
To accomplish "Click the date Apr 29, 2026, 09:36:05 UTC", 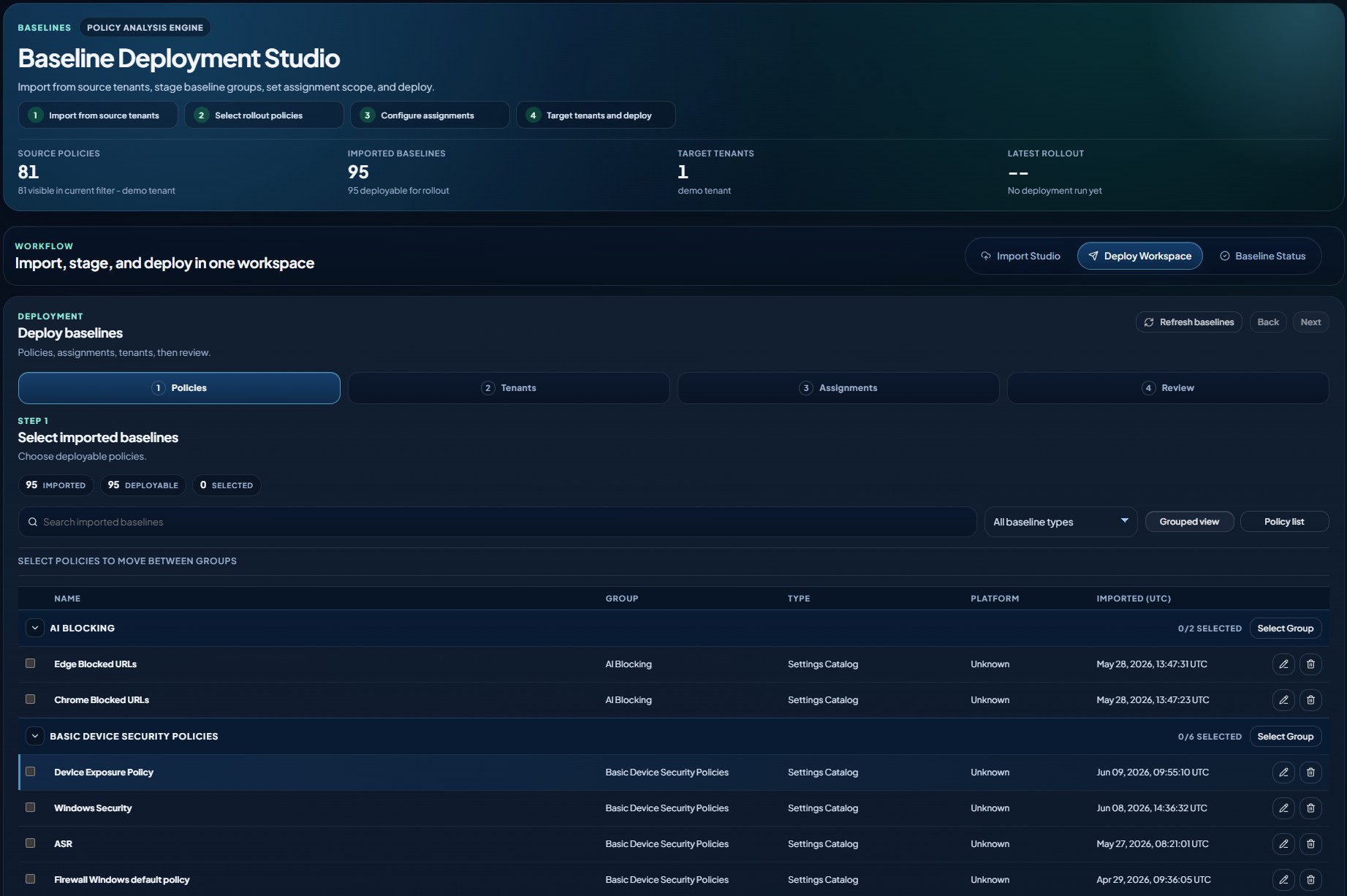I will [x=1153, y=880].
